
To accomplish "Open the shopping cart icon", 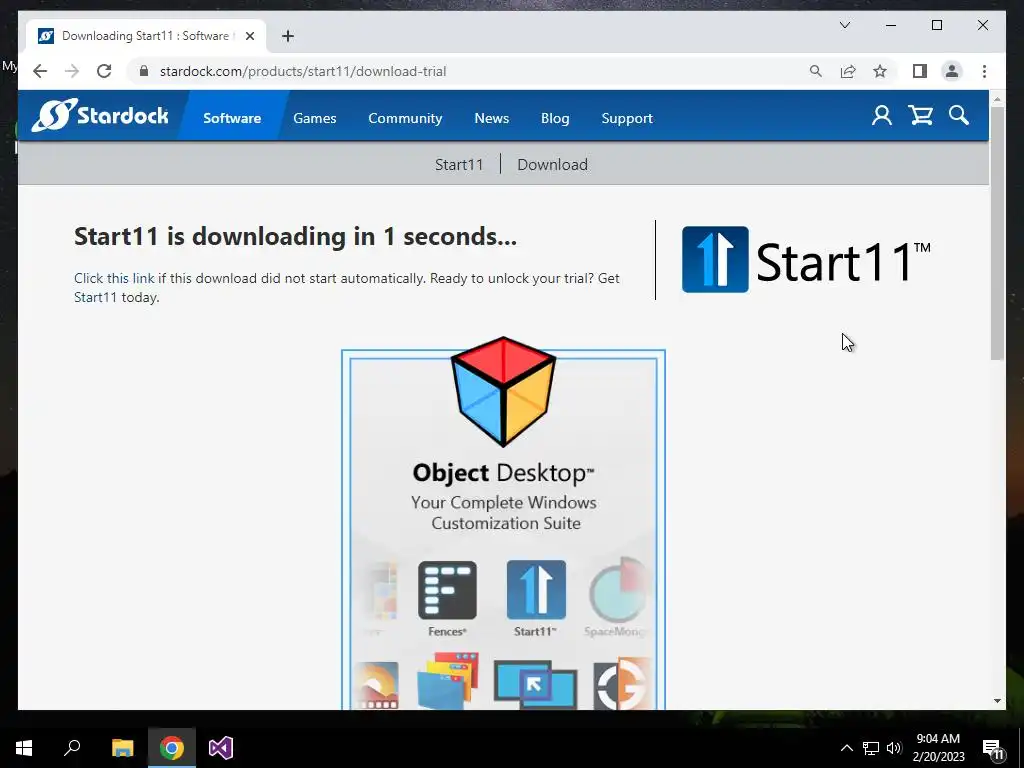I will pos(920,116).
